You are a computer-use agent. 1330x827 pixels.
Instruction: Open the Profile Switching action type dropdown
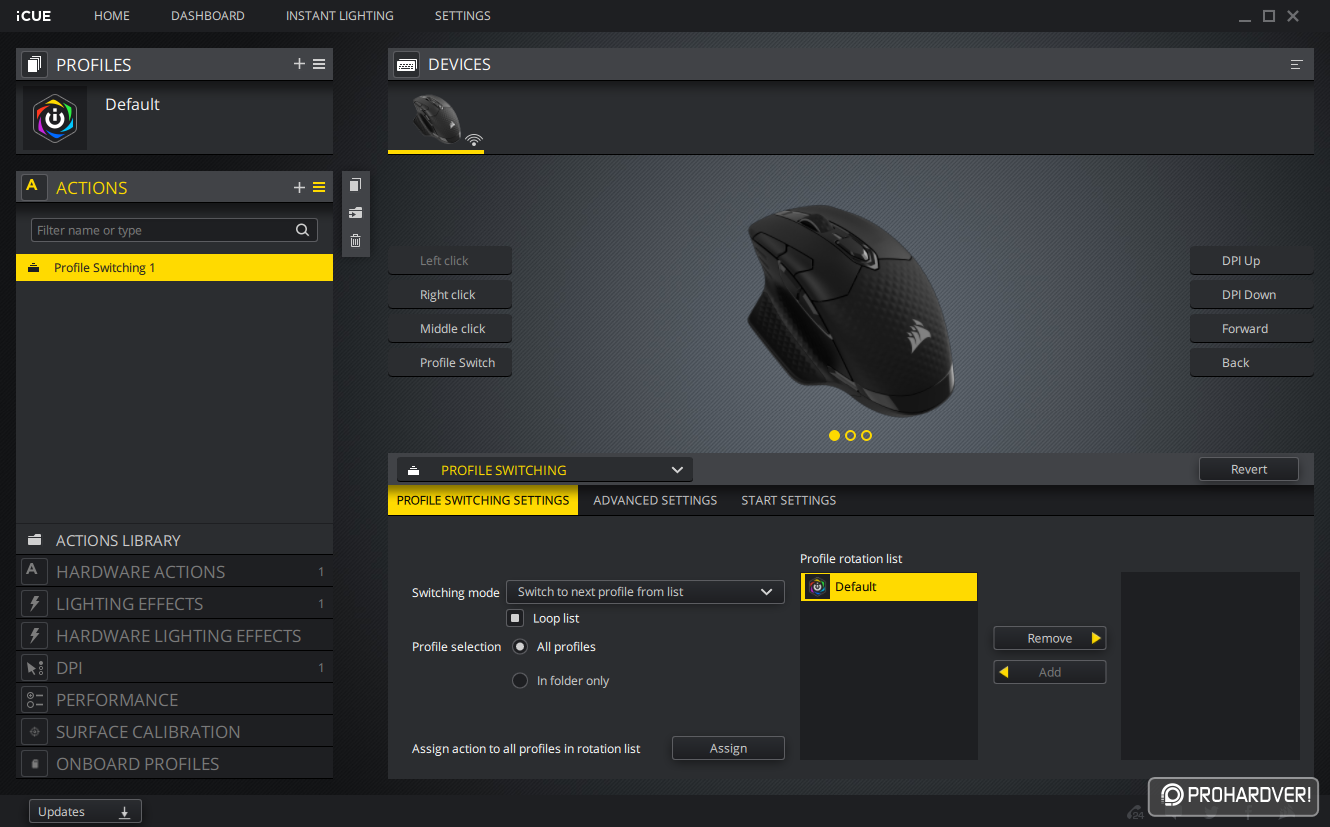point(545,470)
